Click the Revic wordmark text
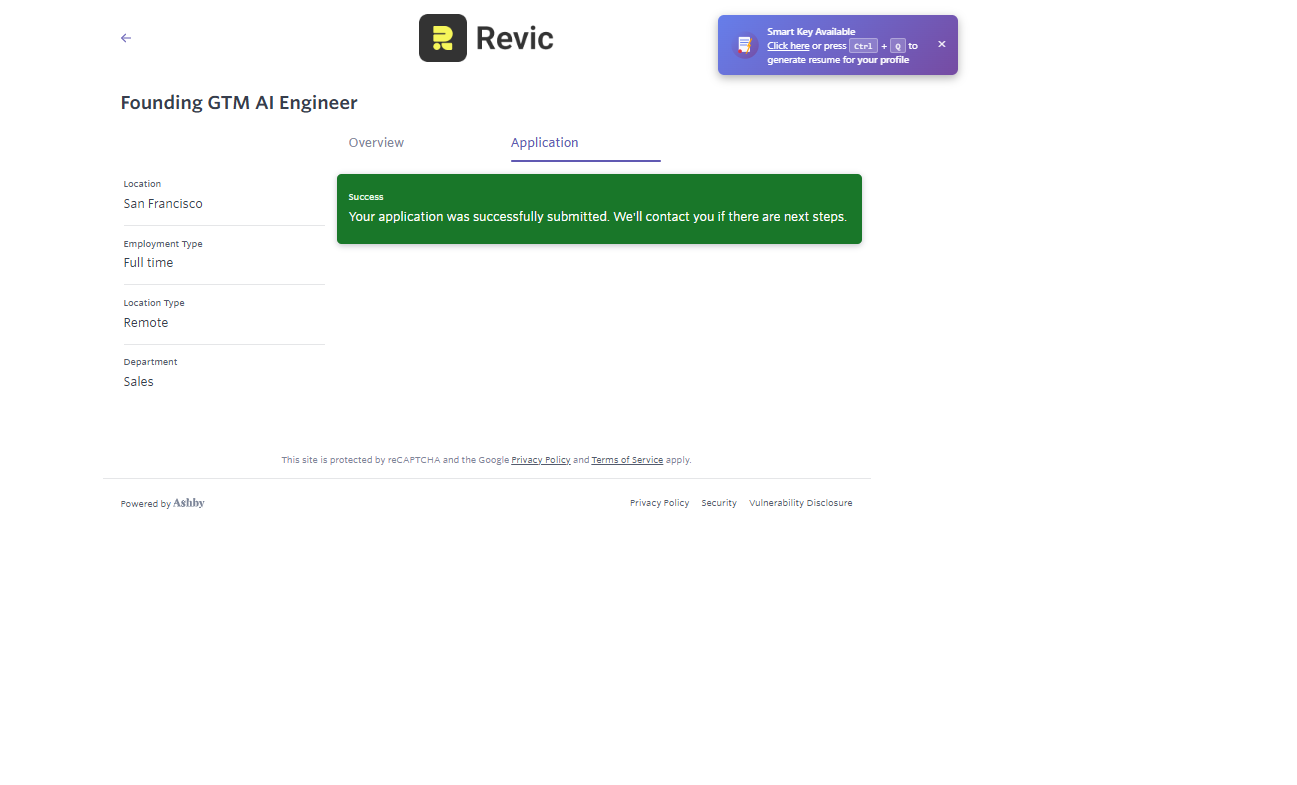 (514, 38)
